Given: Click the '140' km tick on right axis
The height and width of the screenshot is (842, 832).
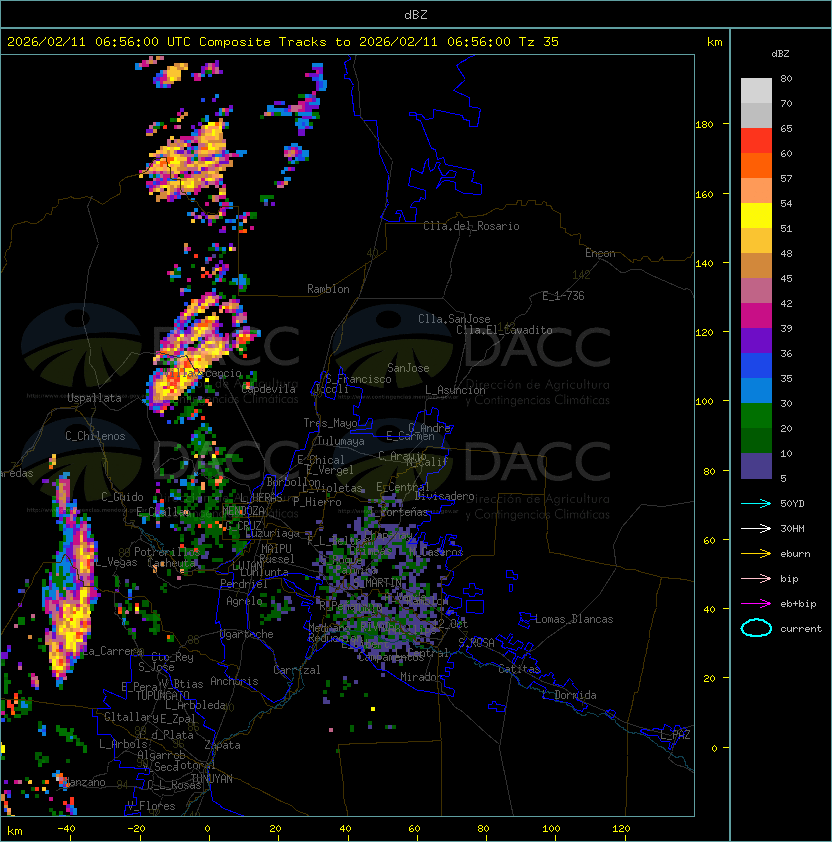Looking at the screenshot, I should point(704,263).
